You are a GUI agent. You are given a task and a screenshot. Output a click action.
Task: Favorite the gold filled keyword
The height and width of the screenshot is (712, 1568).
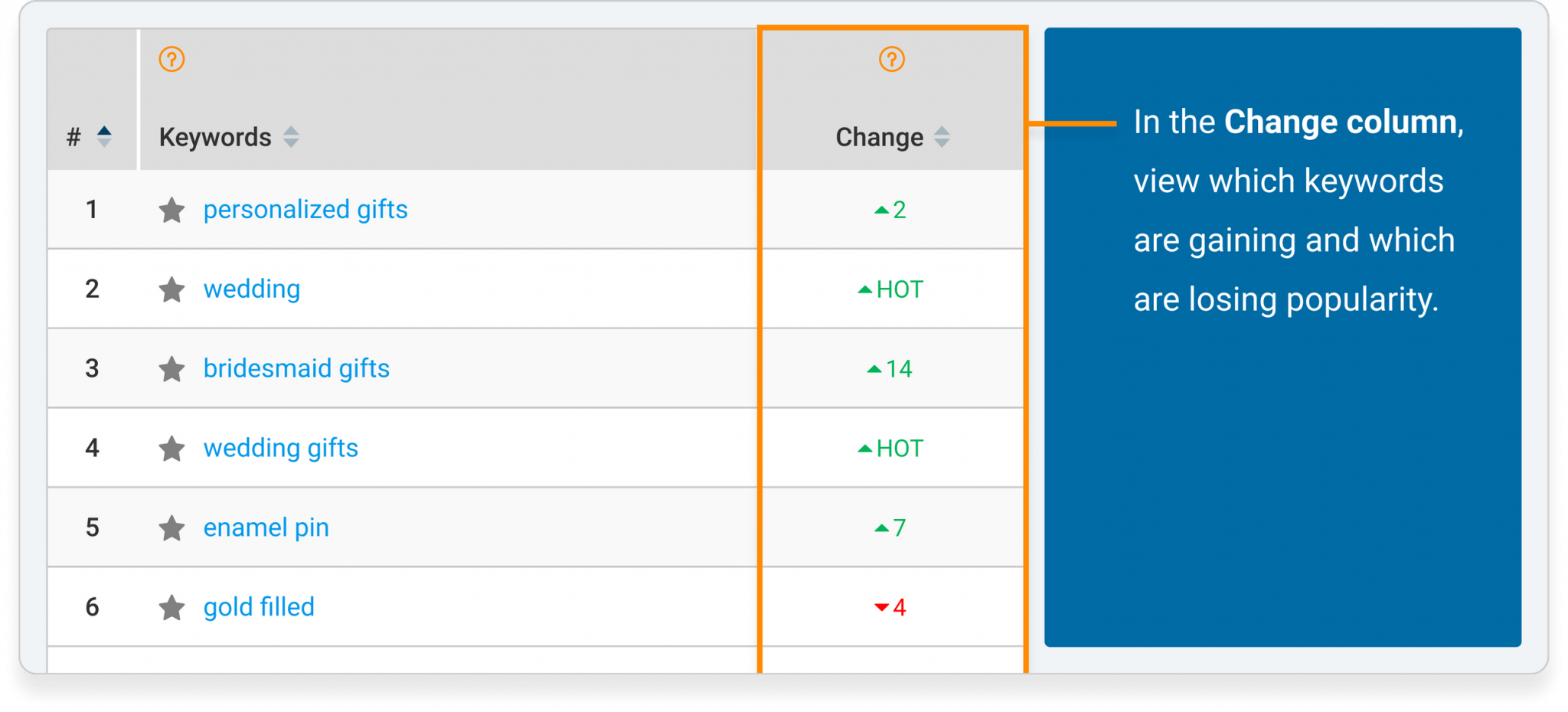[171, 608]
